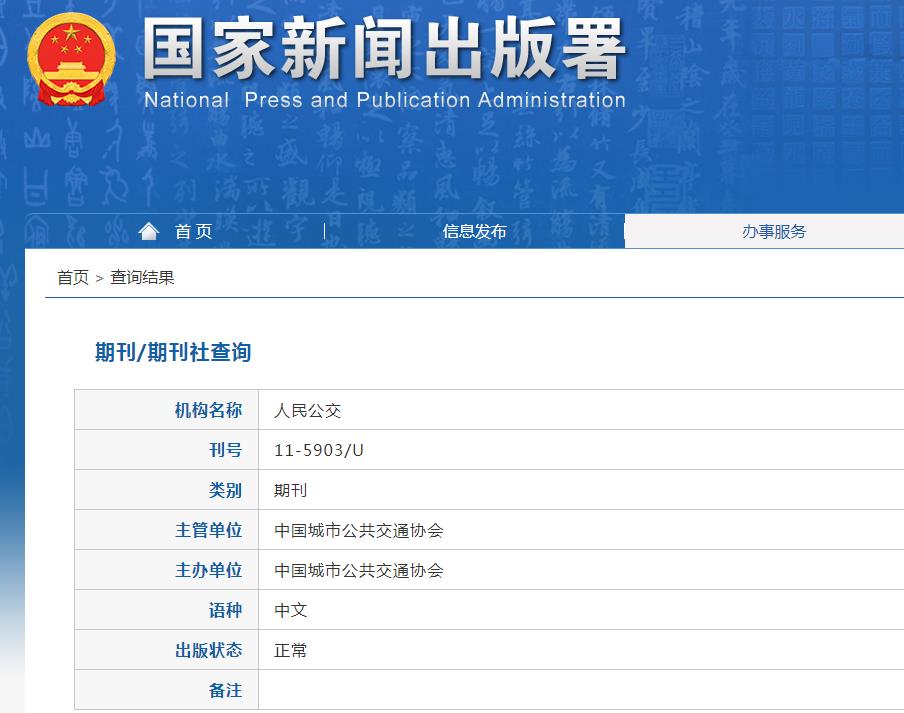The image size is (904, 713).
Task: Select the empty 备注 field
Action: coord(400,690)
